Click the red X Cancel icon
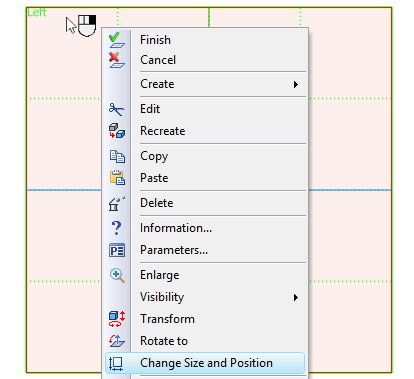The image size is (414, 379). point(116,60)
